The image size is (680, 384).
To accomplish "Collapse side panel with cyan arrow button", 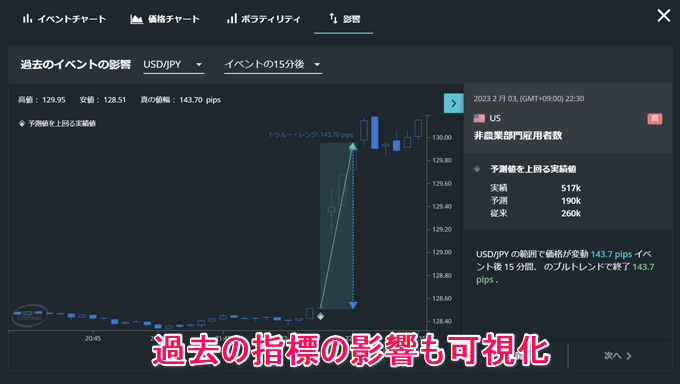I will click(x=454, y=103).
